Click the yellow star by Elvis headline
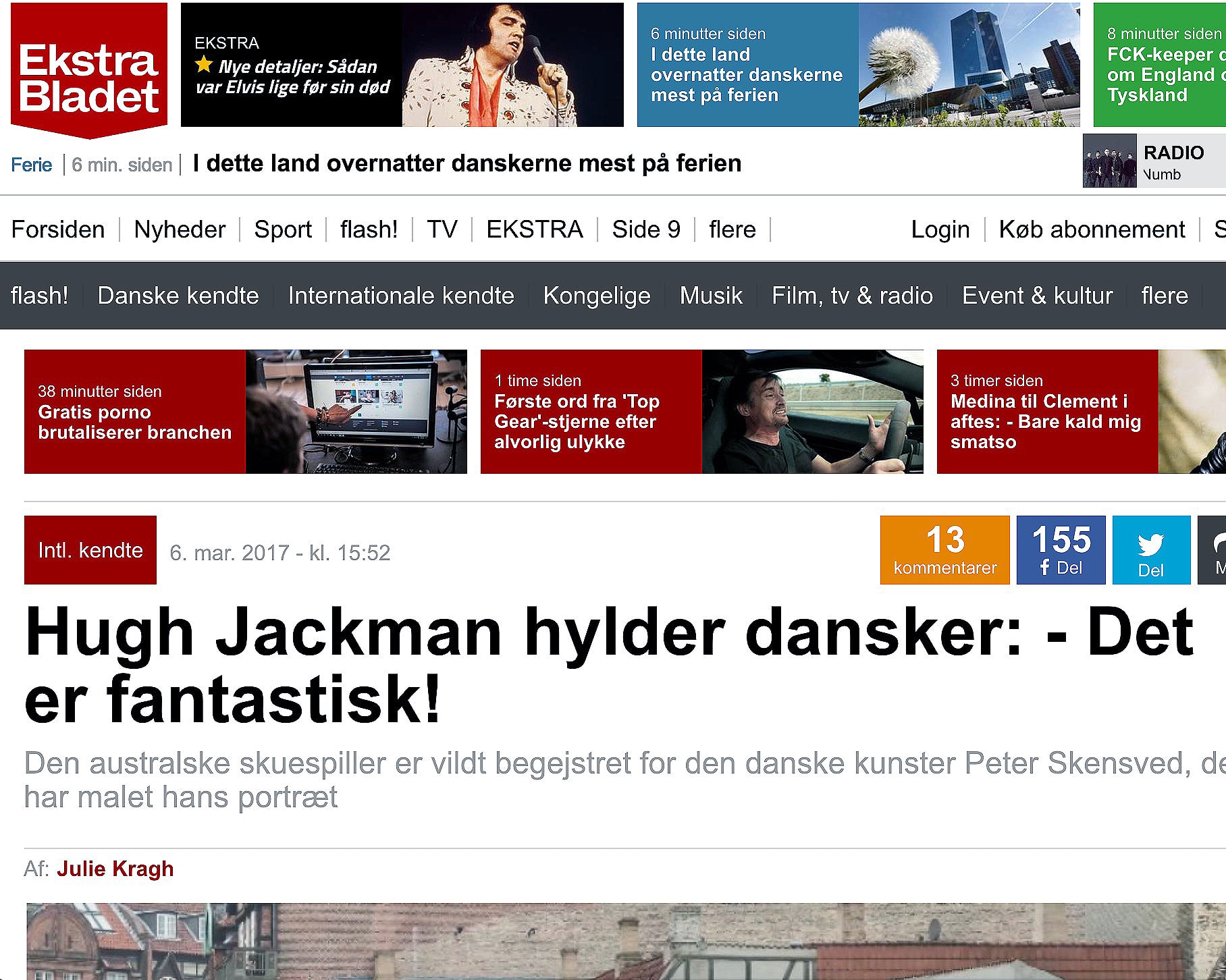The width and height of the screenshot is (1226, 980). pos(204,65)
